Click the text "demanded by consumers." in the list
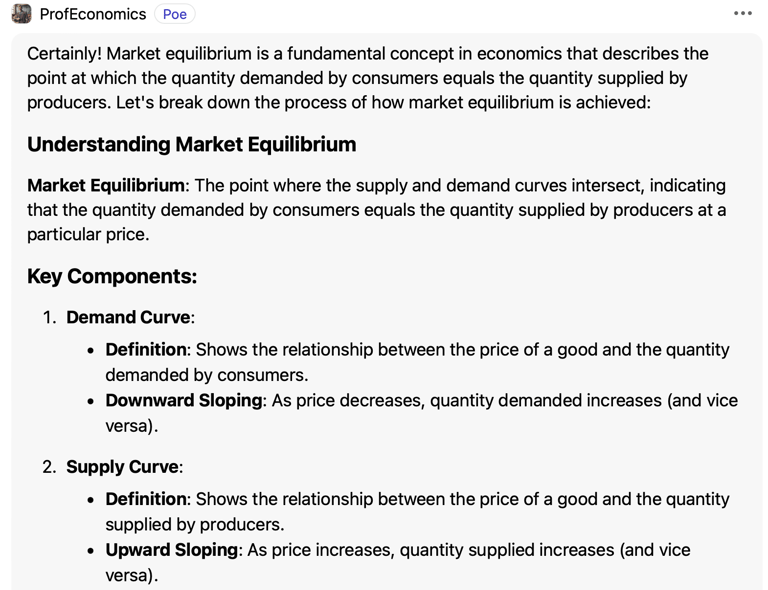This screenshot has height=590, width=768. point(207,375)
